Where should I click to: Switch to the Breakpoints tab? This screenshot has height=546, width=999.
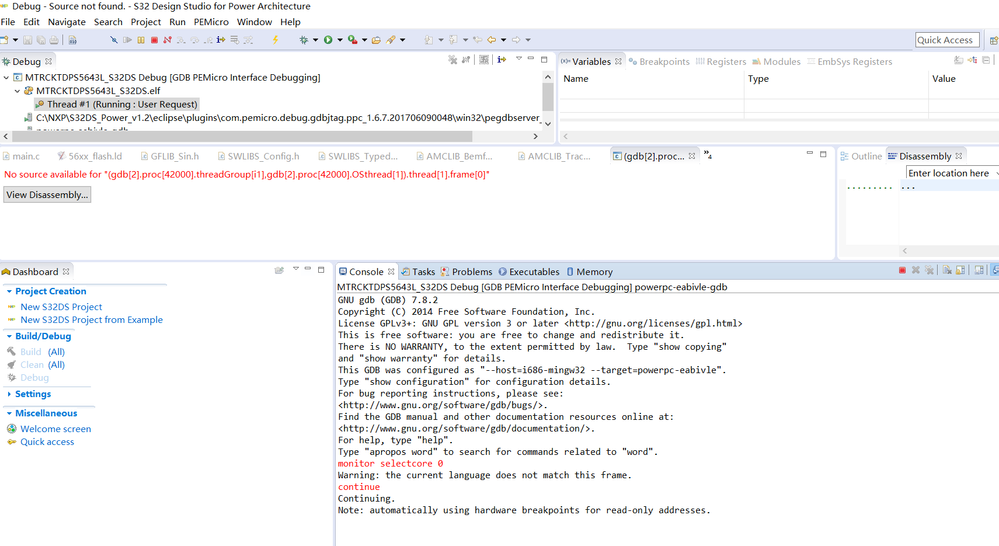tap(659, 62)
